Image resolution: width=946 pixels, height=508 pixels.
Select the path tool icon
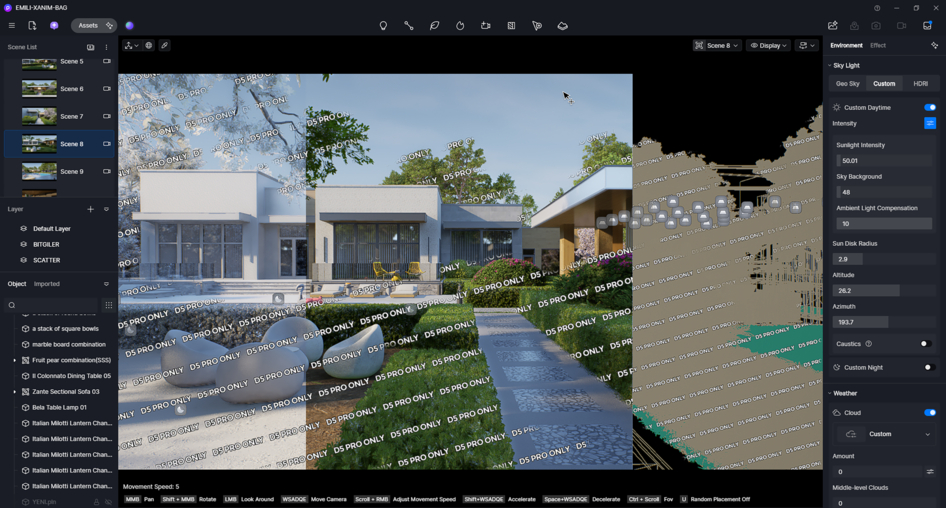[x=408, y=25]
